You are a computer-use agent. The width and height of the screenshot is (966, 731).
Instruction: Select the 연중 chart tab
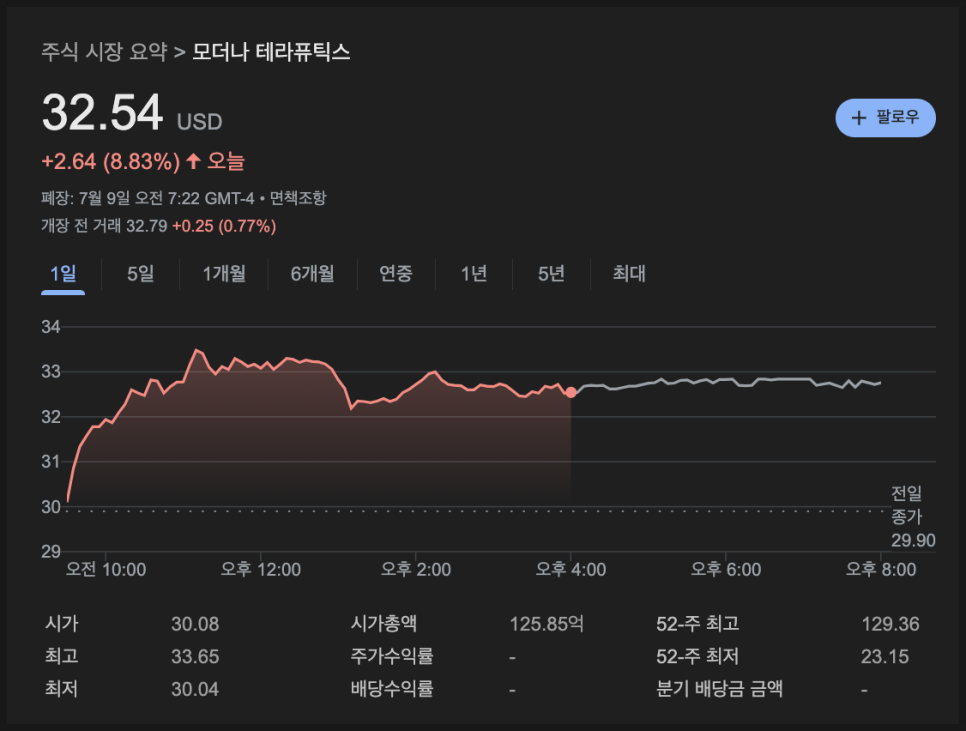[x=396, y=273]
